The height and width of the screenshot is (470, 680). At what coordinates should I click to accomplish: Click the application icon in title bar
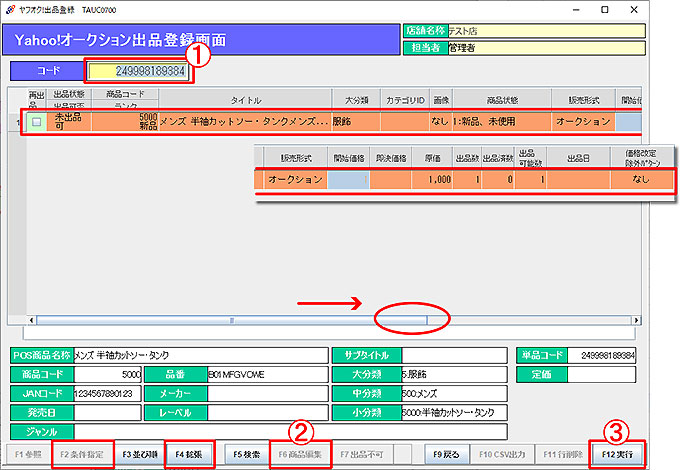[10, 9]
